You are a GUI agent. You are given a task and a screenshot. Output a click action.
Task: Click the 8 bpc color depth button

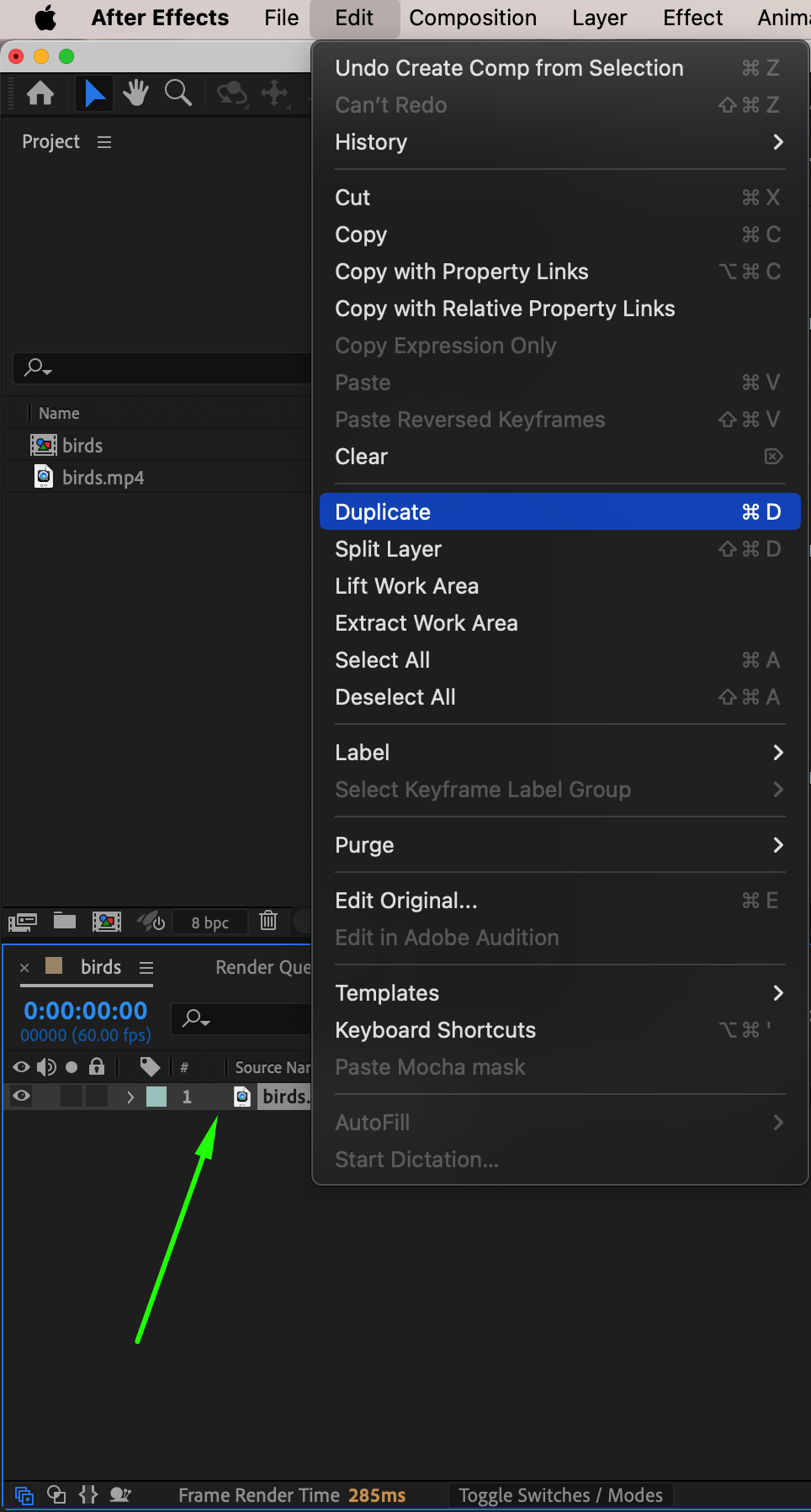coord(210,923)
